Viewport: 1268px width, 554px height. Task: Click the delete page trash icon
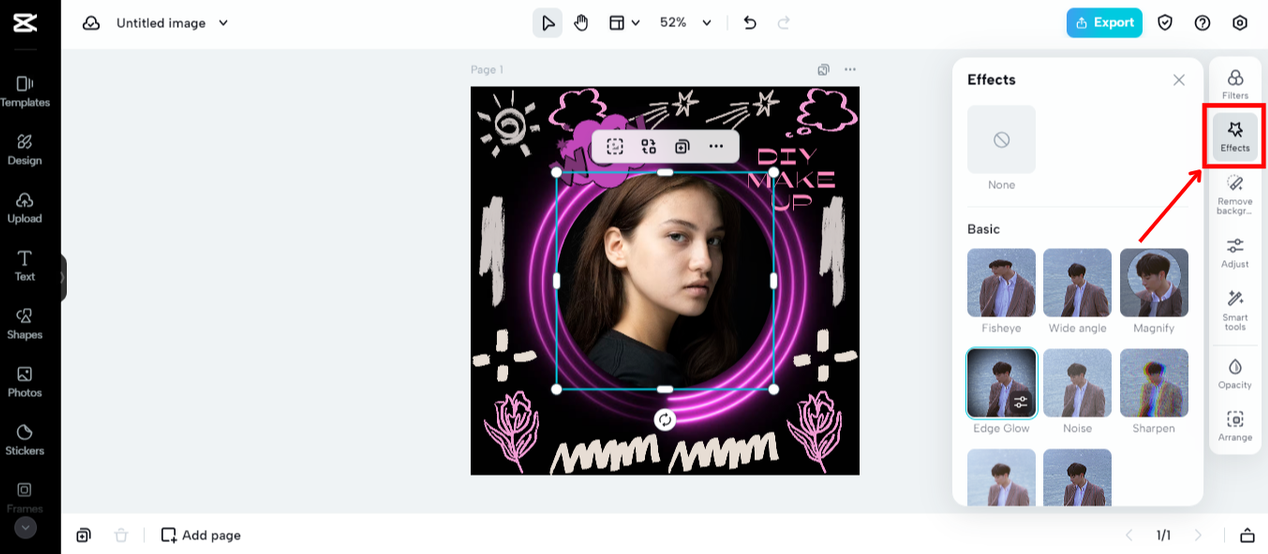click(121, 535)
